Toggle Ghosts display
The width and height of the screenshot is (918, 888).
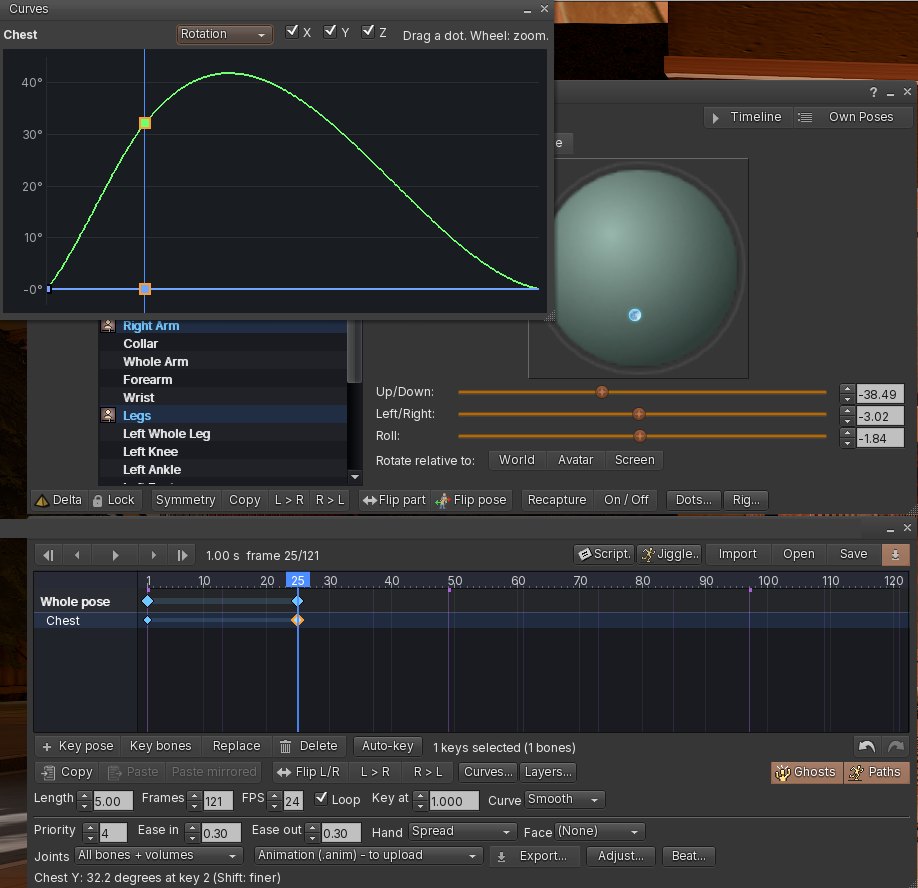(806, 772)
